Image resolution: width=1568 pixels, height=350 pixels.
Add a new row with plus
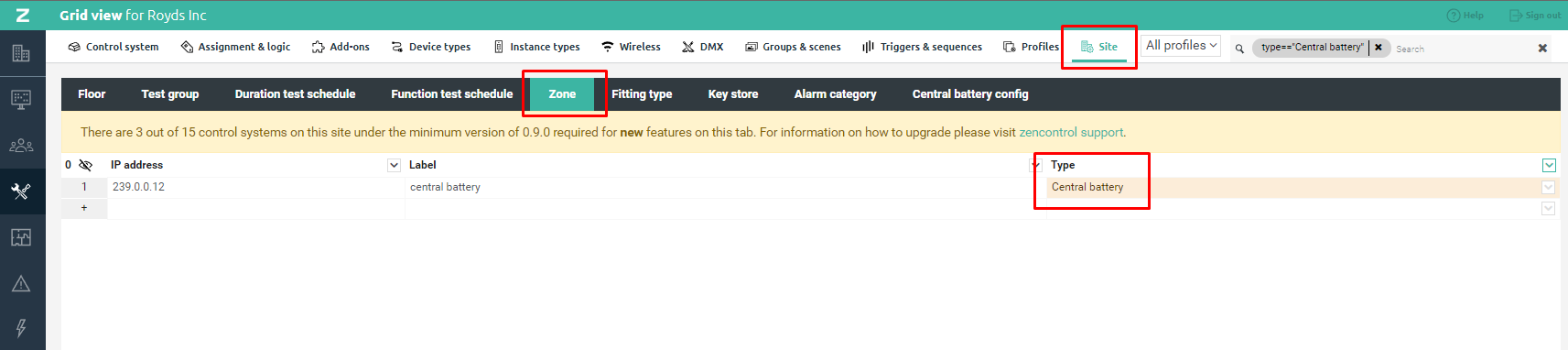[84, 208]
